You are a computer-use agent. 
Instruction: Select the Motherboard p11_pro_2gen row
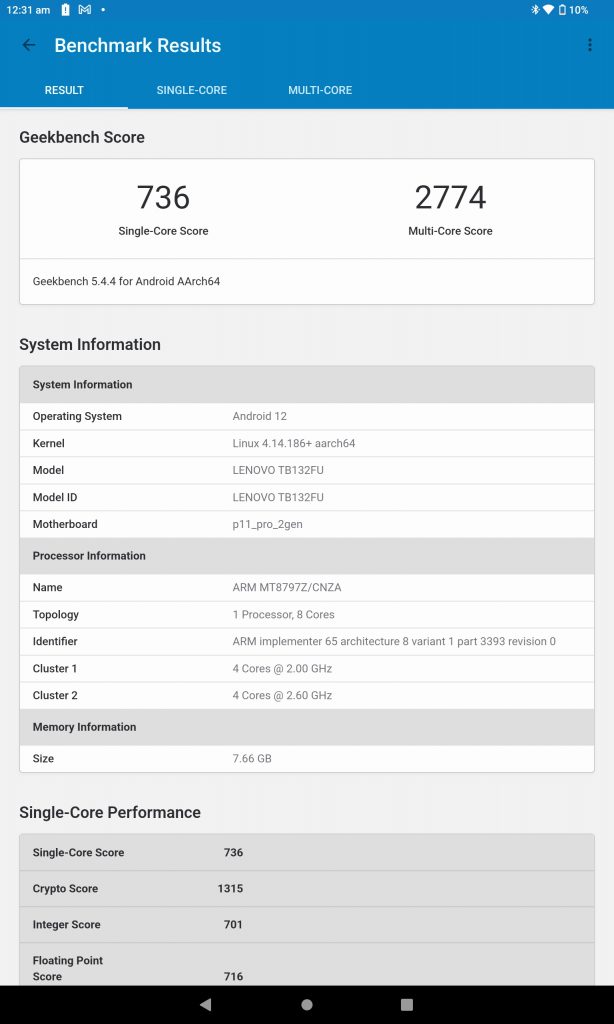307,524
